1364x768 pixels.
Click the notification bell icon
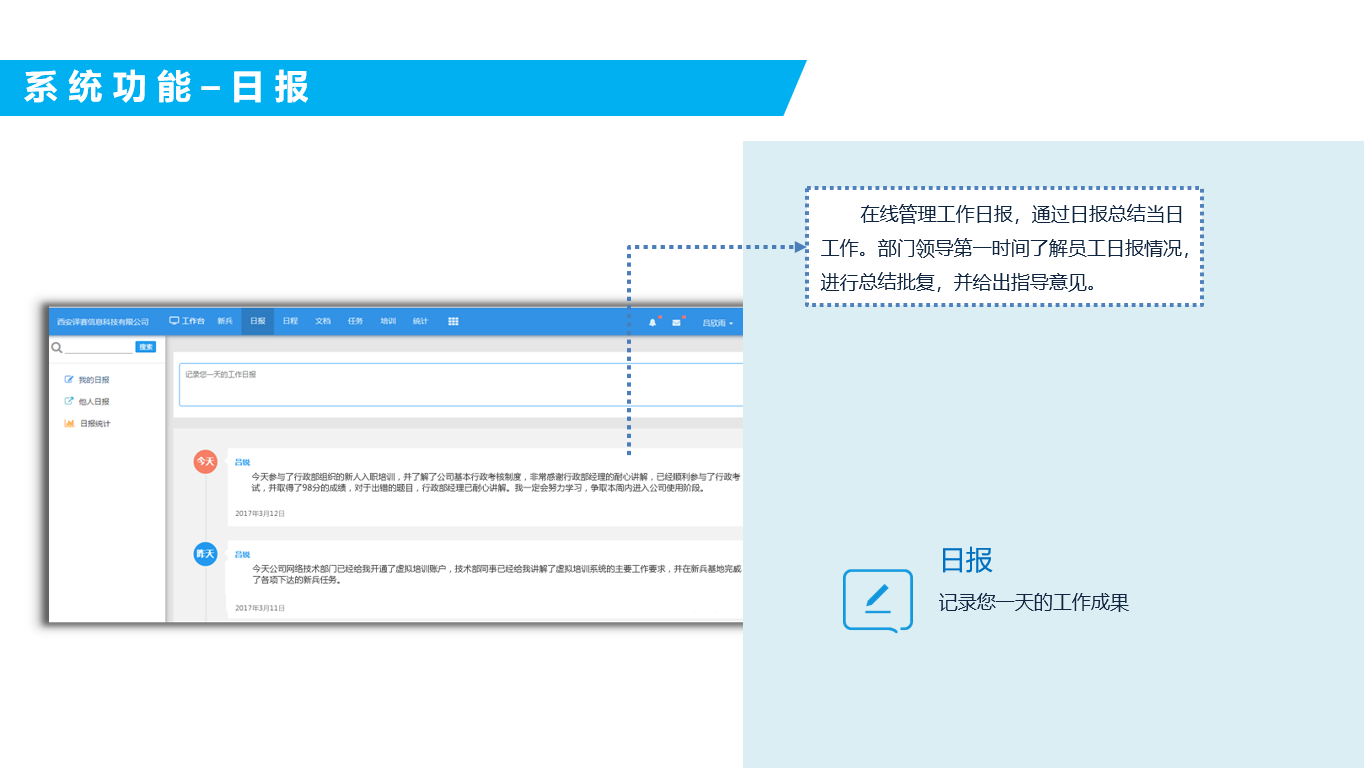[x=653, y=322]
